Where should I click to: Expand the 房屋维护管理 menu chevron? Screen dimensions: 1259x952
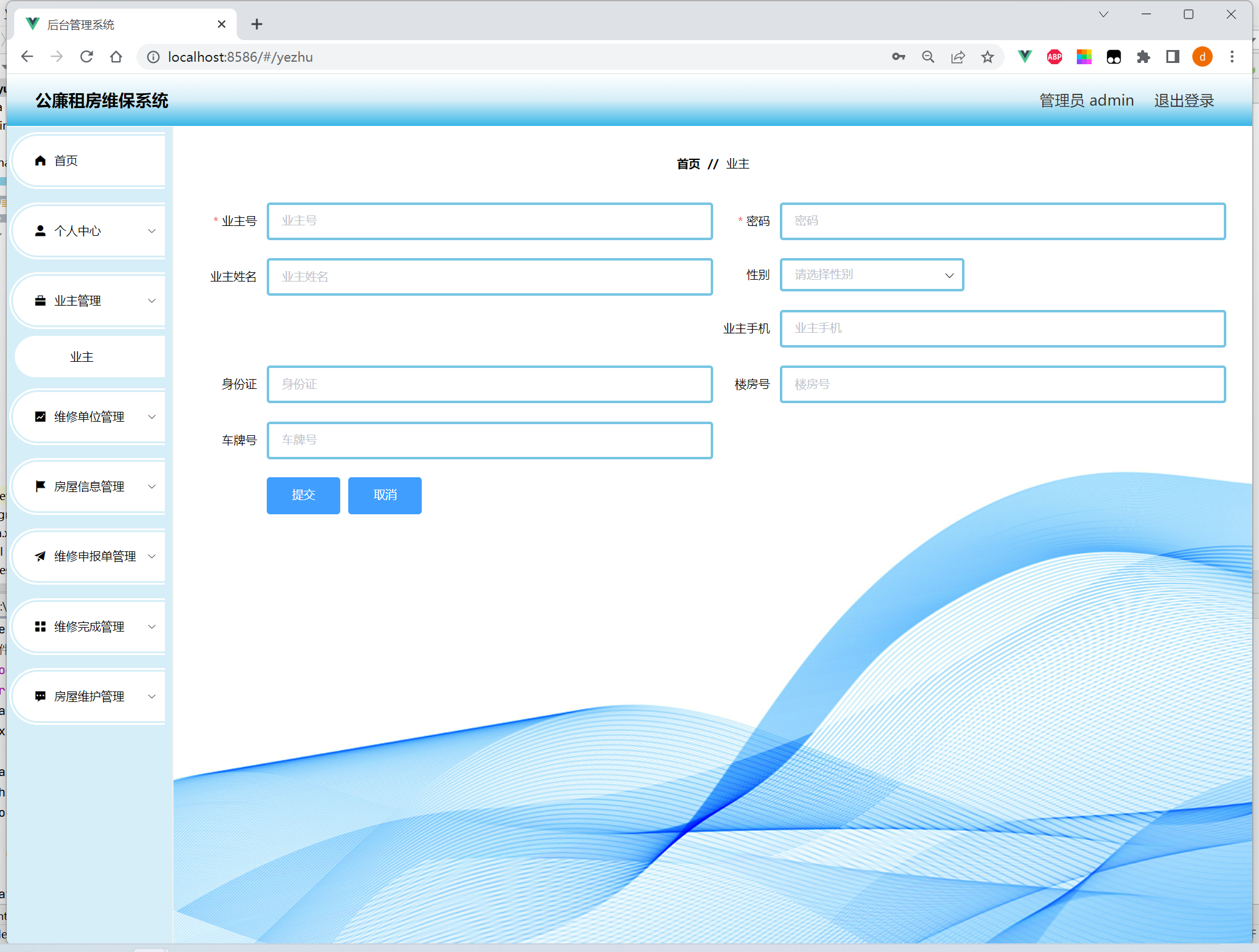pyautogui.click(x=152, y=696)
